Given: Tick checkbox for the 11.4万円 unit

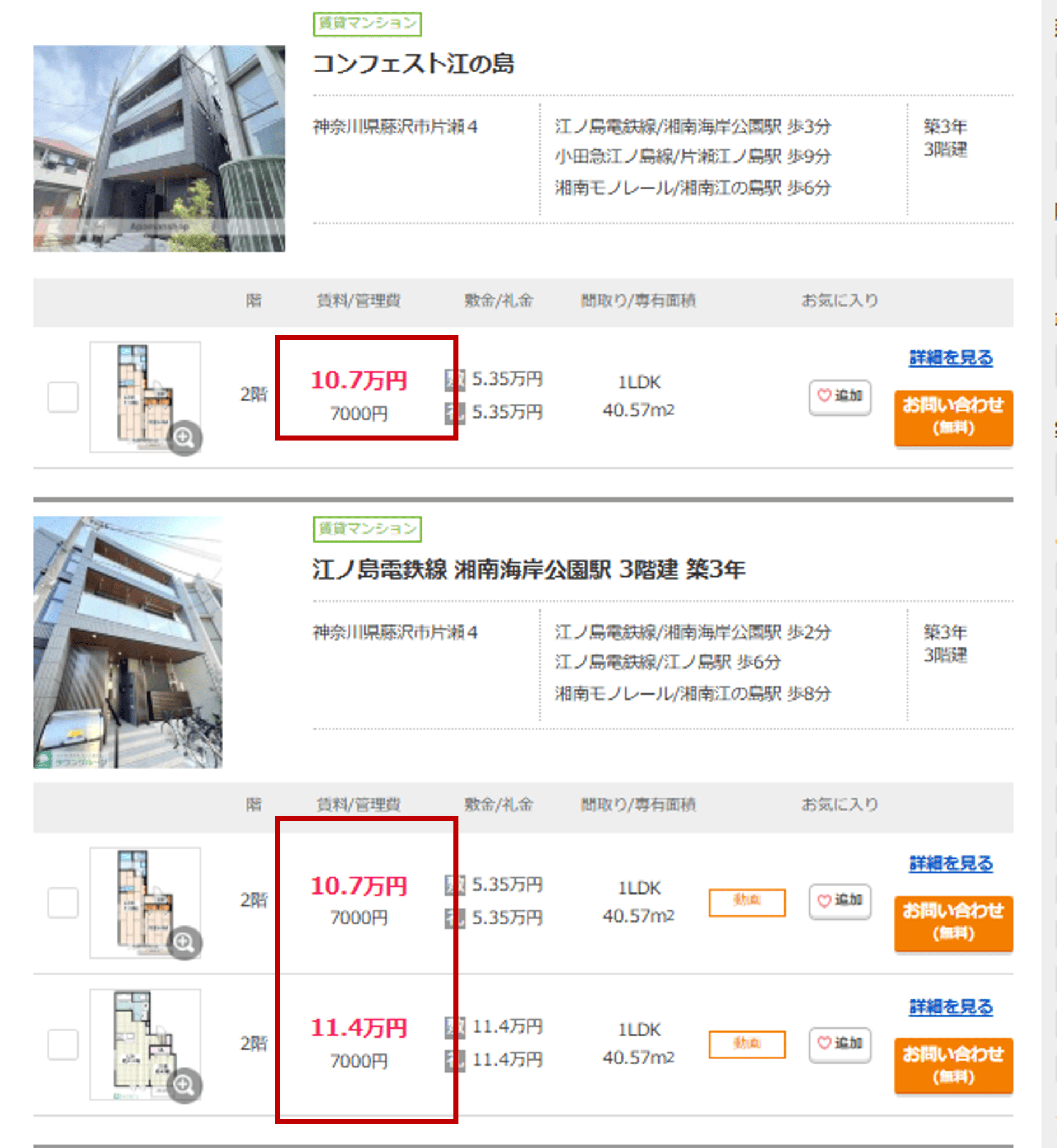Looking at the screenshot, I should 63,1044.
